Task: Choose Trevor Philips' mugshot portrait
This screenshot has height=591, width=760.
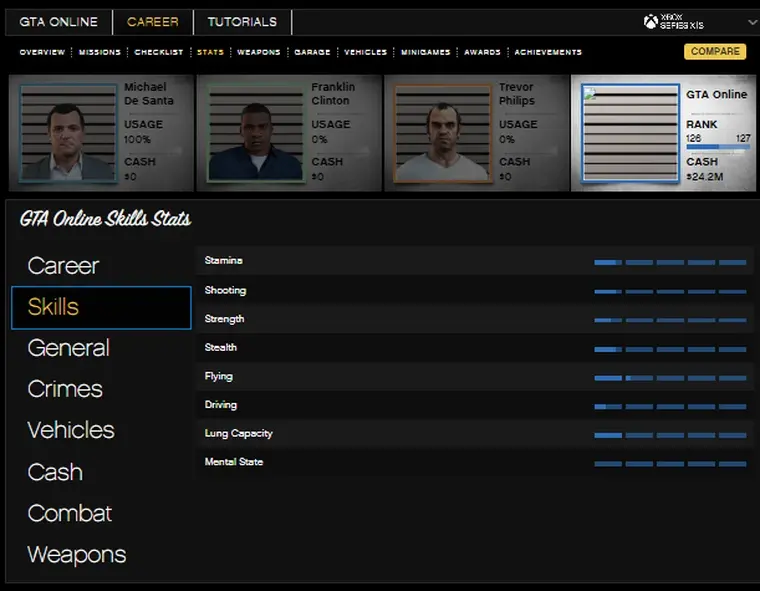Action: click(443, 132)
